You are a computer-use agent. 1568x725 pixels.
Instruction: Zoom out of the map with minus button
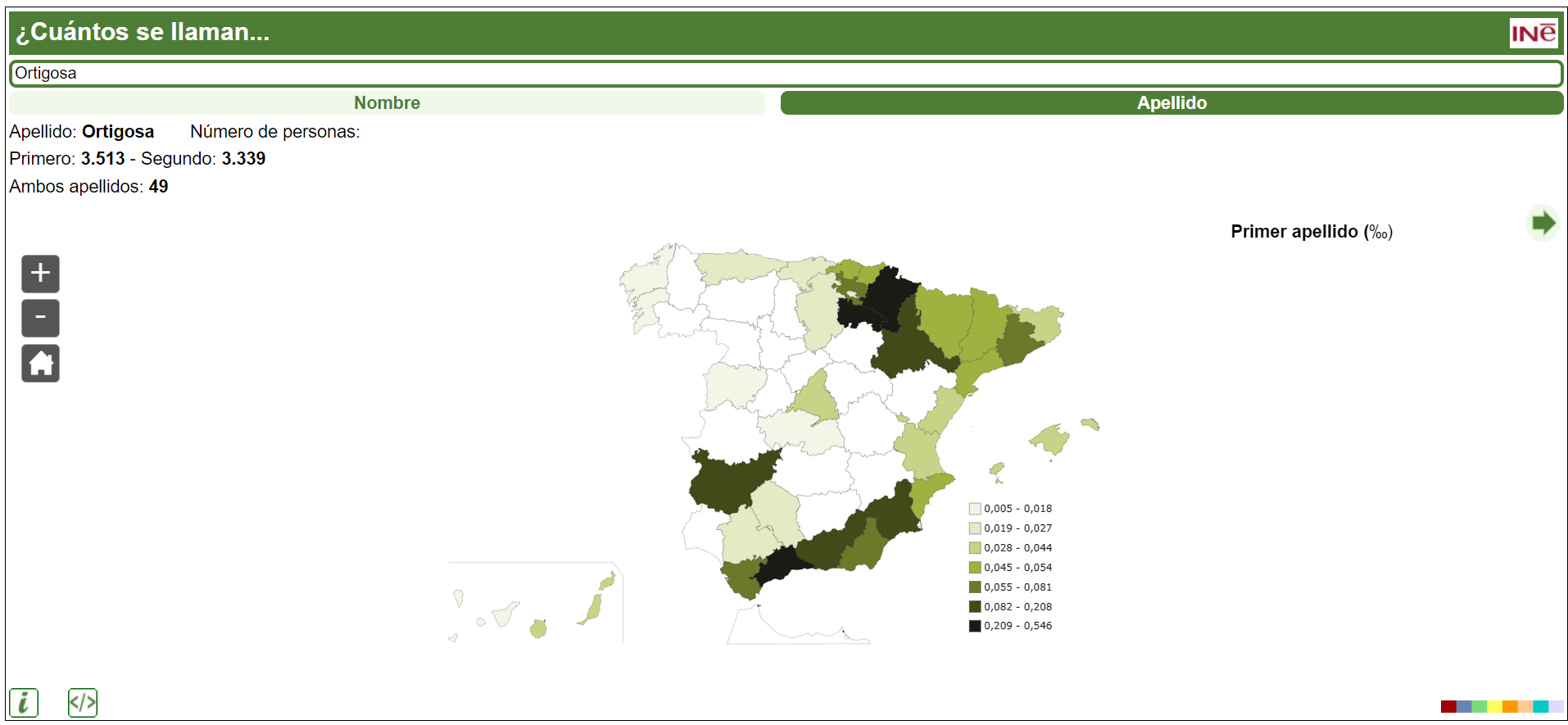[x=40, y=318]
